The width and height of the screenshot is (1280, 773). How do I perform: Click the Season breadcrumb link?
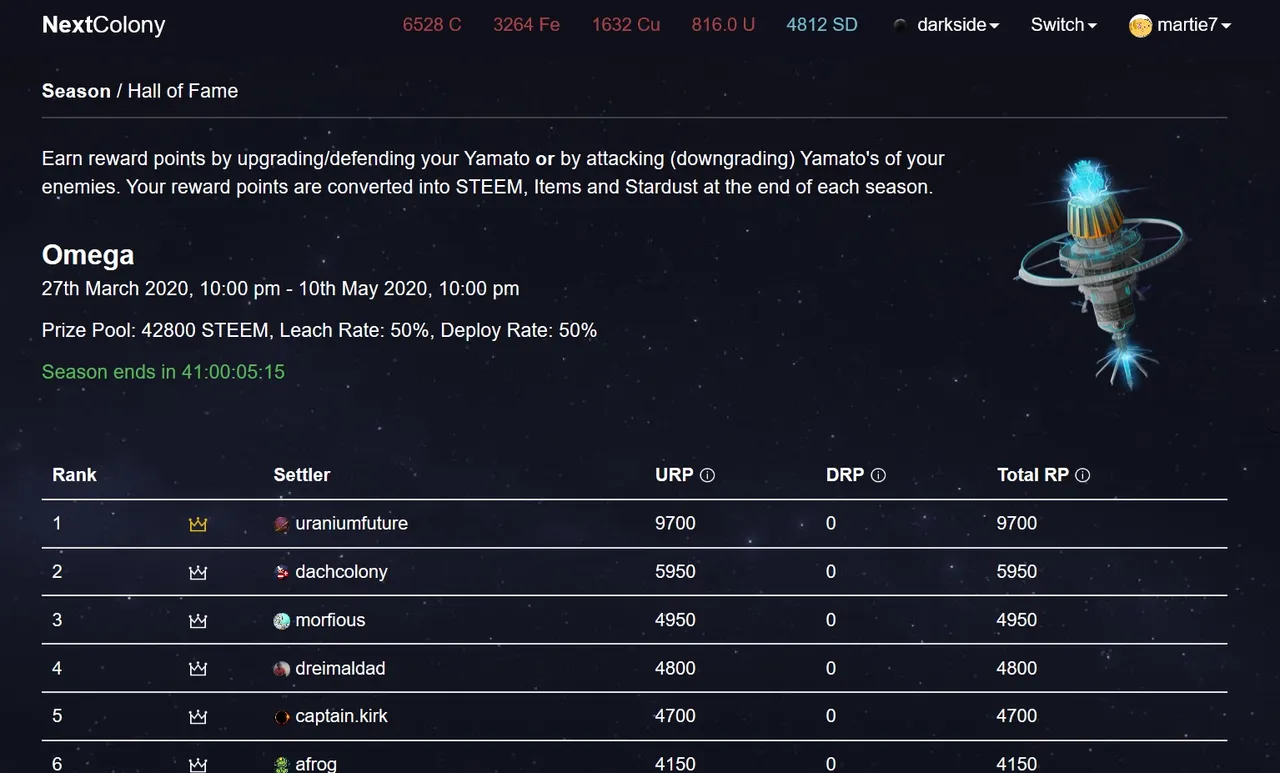(76, 91)
